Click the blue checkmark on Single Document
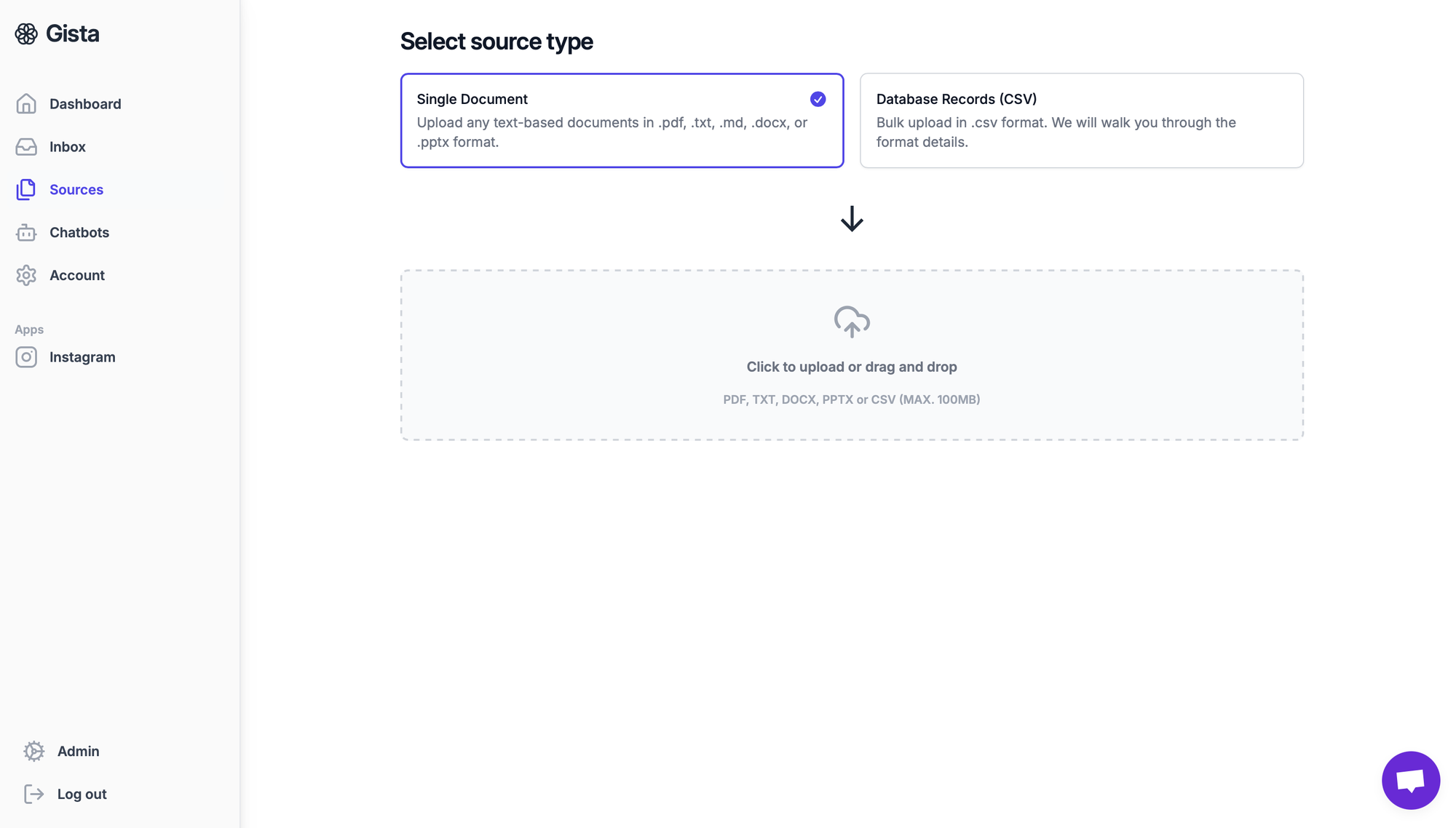1456x828 pixels. 818,100
